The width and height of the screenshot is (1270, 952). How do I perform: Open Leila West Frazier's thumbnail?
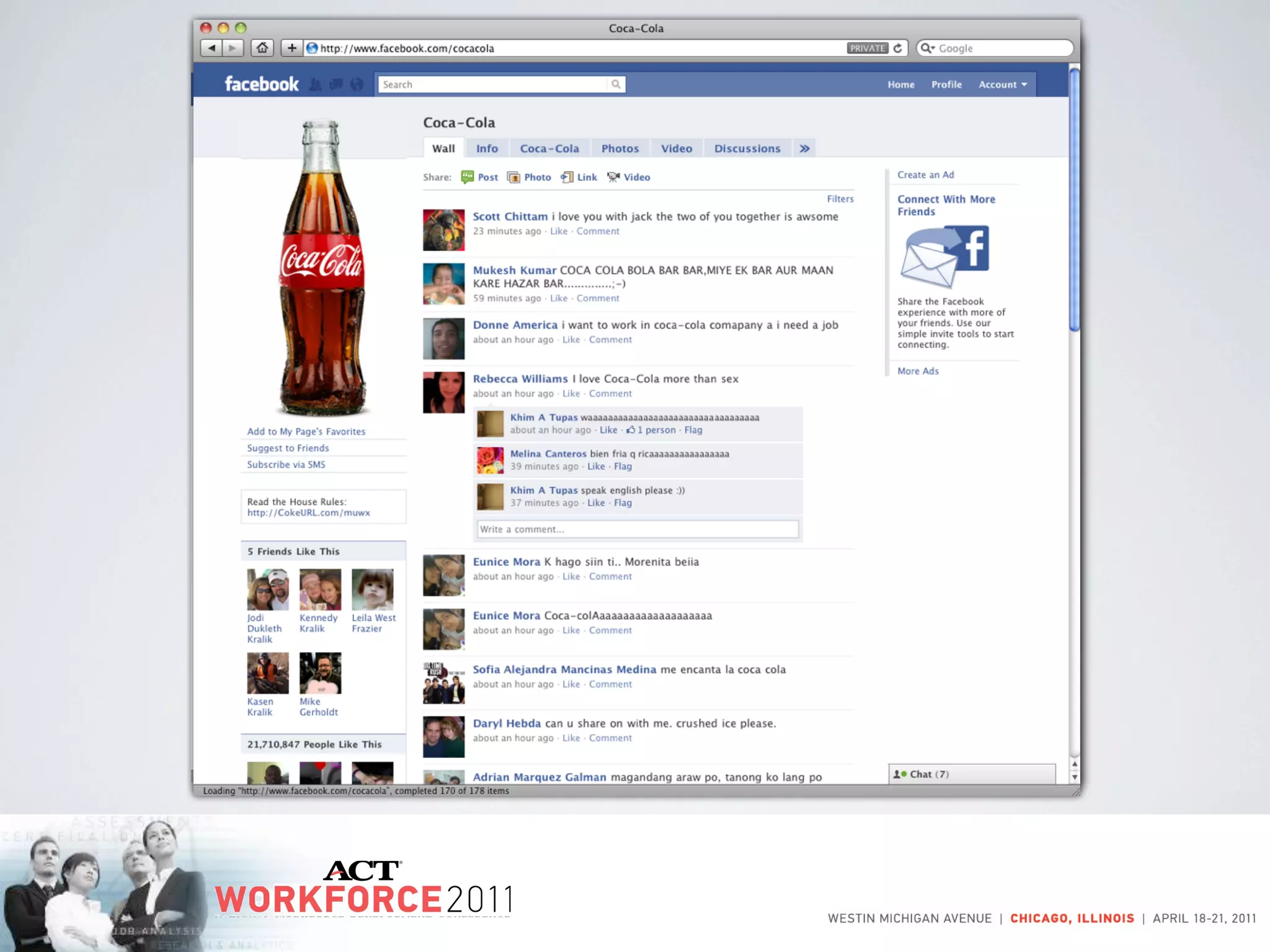point(373,589)
